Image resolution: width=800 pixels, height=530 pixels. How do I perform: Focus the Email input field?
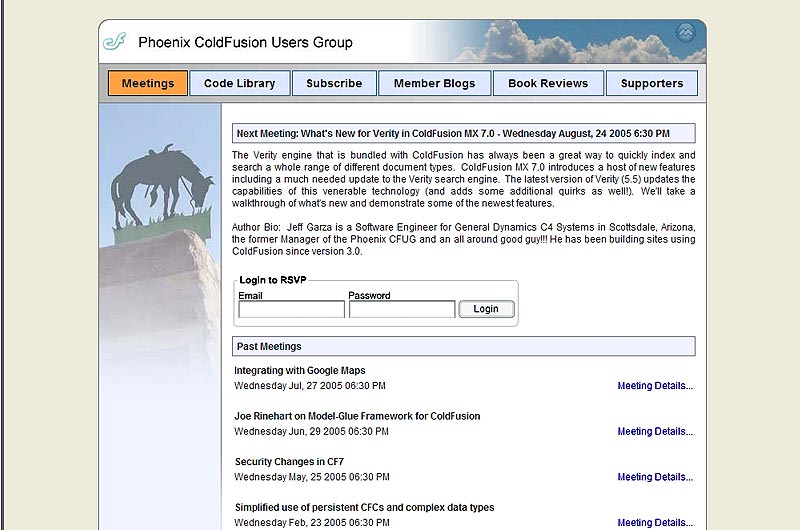[x=291, y=309]
